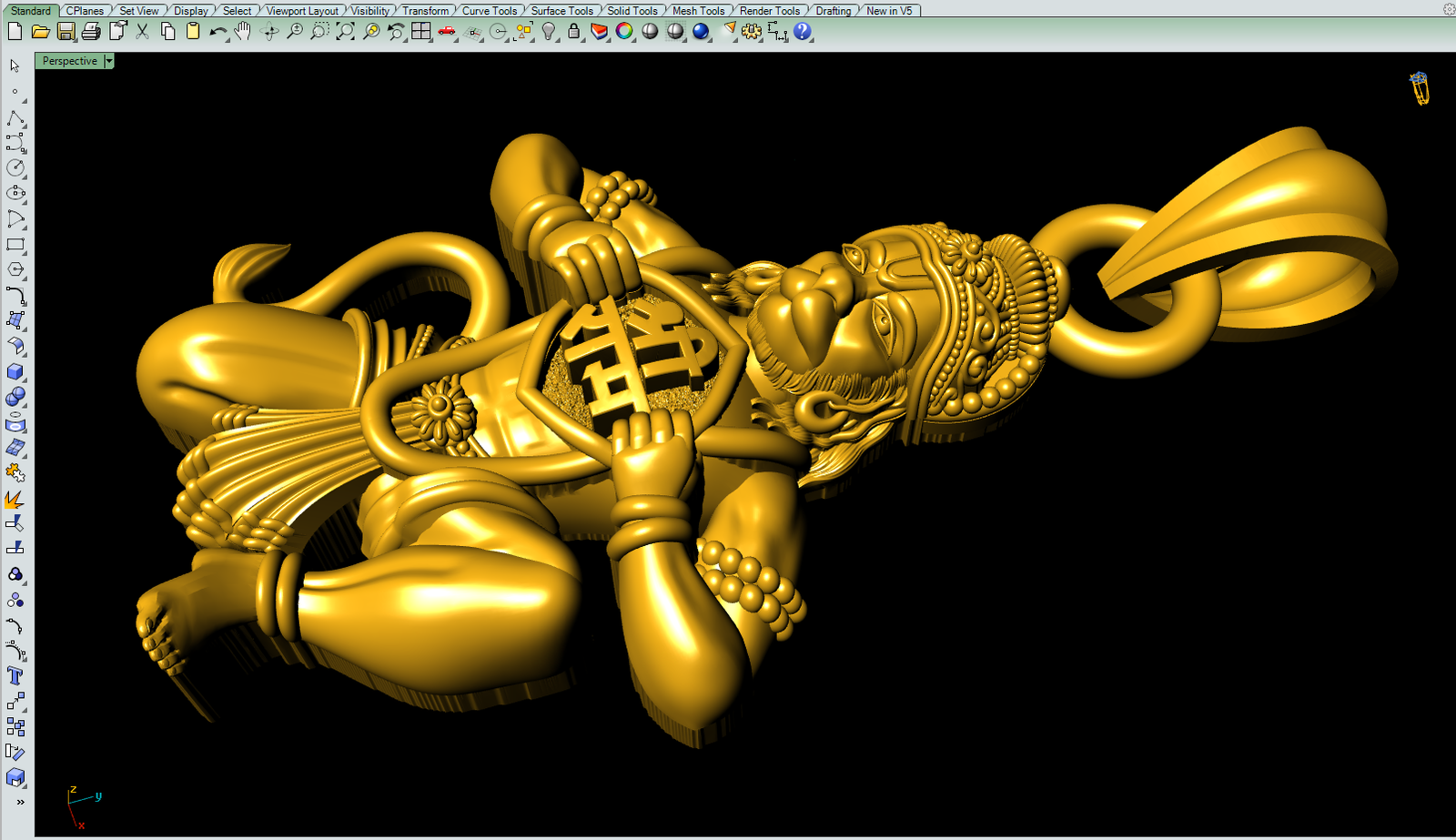Toggle the lock objects padlock icon

[x=573, y=32]
